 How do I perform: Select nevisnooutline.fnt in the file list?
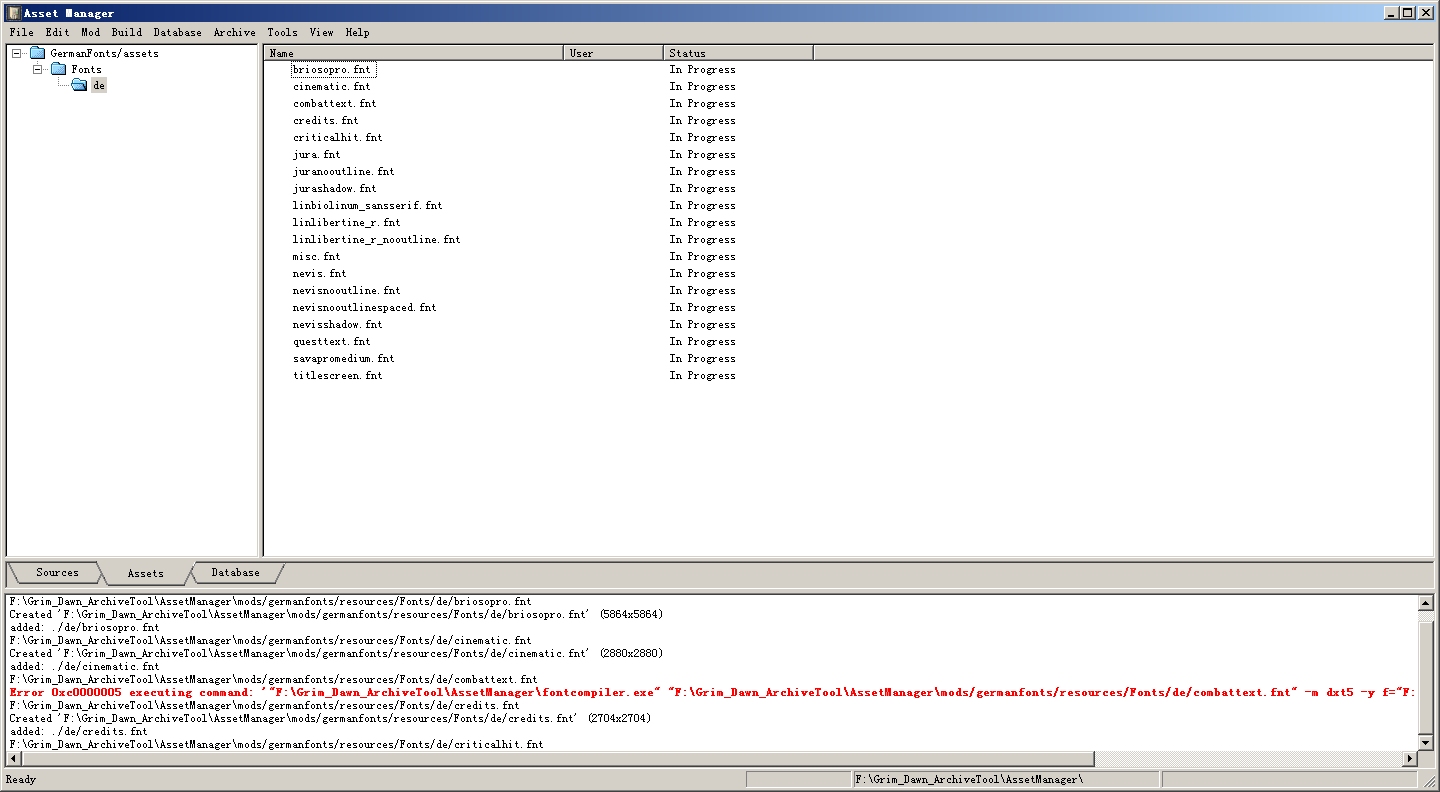point(346,291)
